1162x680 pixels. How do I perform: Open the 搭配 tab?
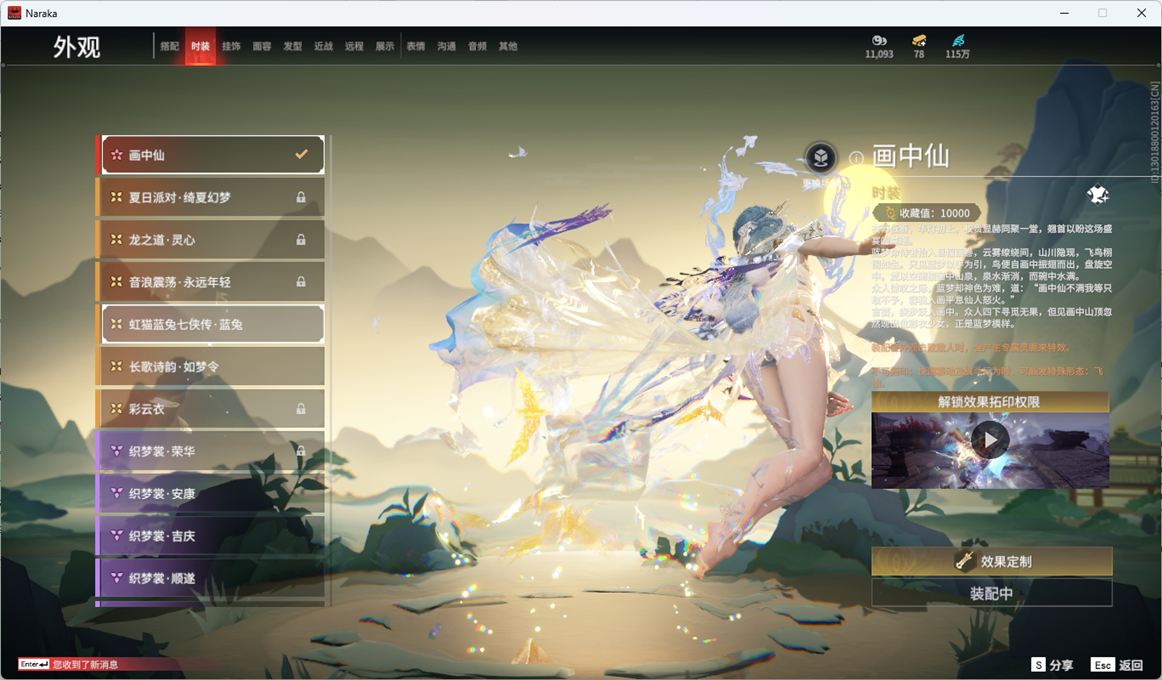point(170,46)
